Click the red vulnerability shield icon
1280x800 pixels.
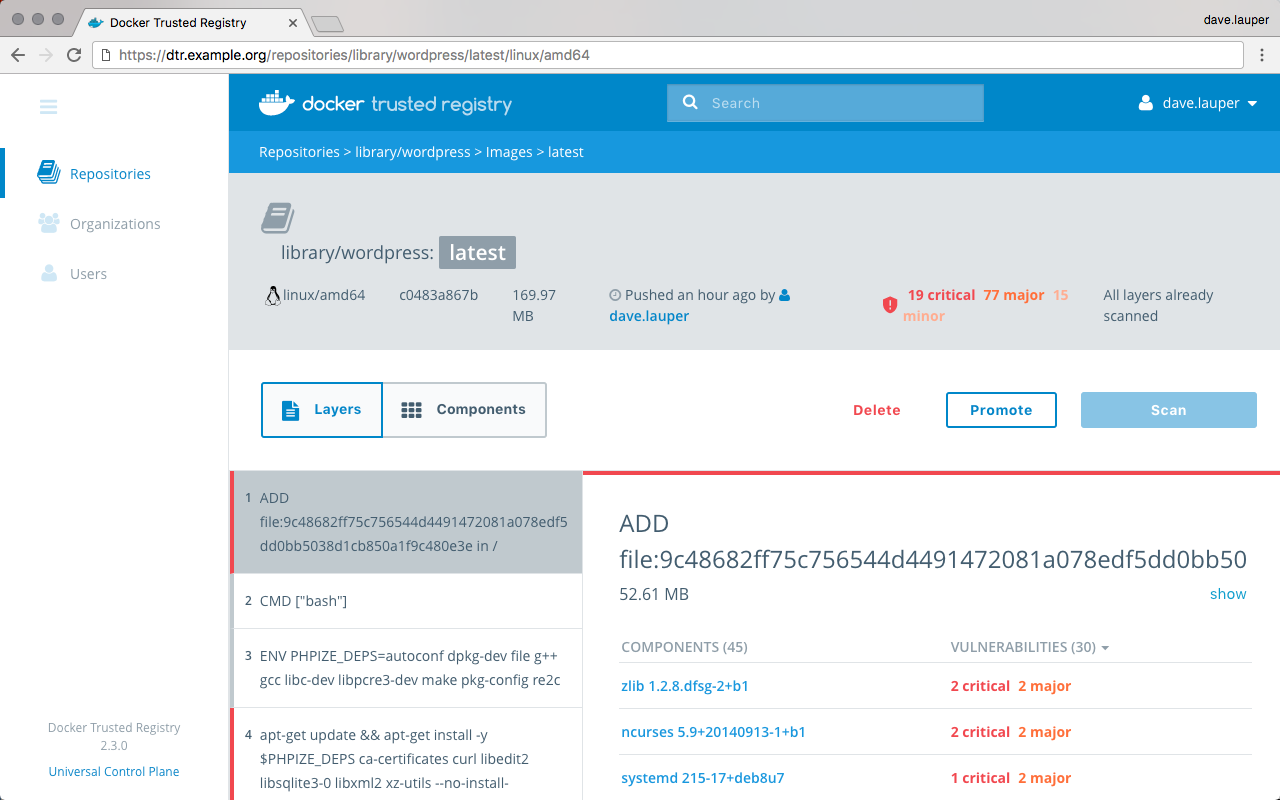[890, 305]
